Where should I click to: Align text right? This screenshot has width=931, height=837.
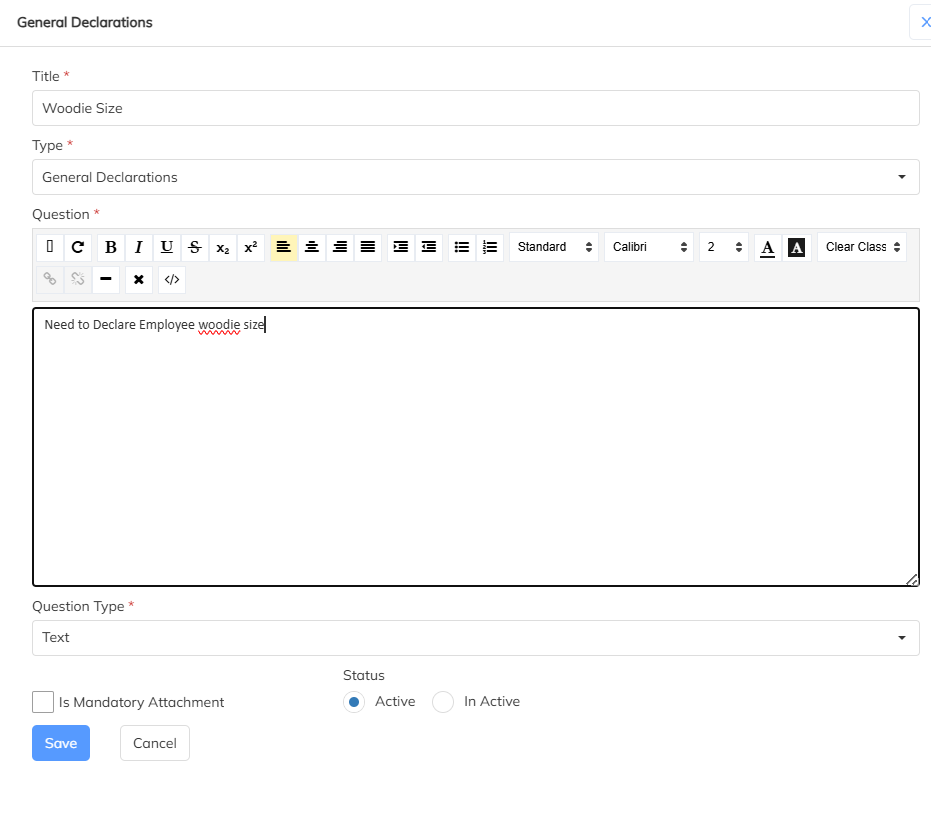tap(340, 247)
